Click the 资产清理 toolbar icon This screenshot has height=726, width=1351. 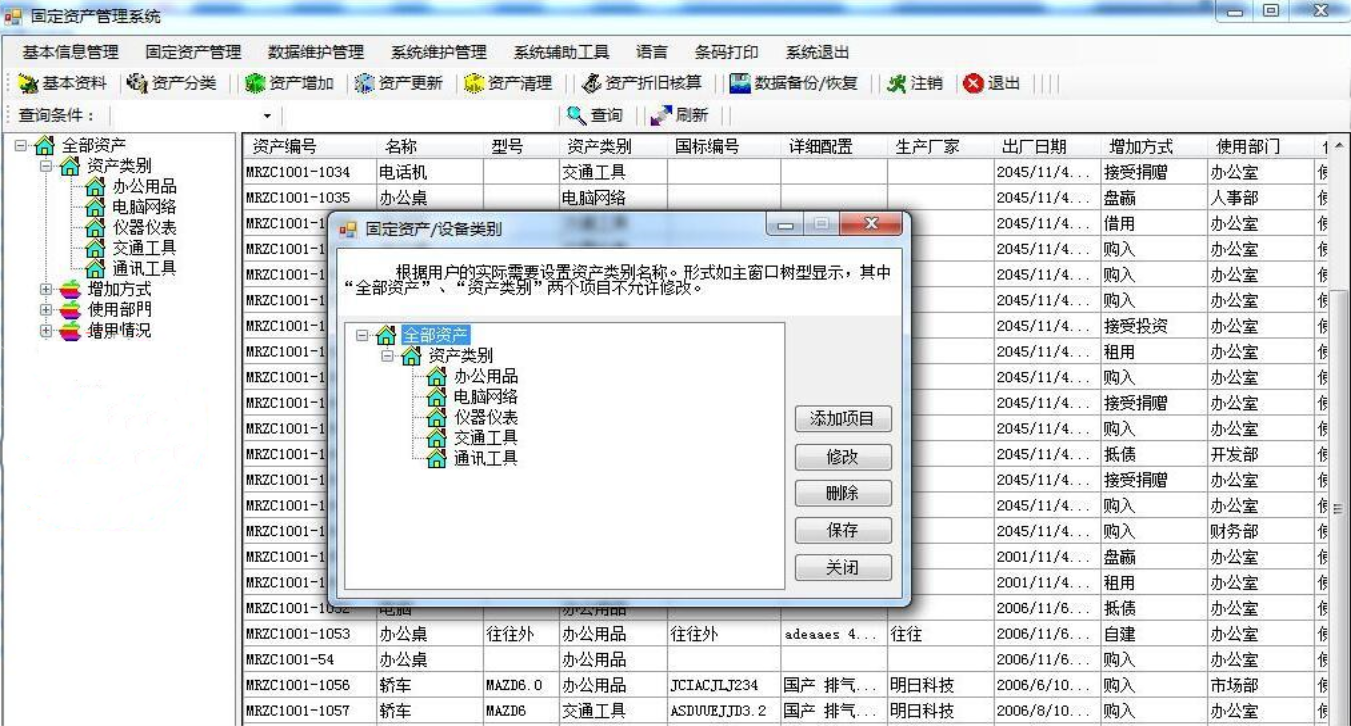(509, 84)
